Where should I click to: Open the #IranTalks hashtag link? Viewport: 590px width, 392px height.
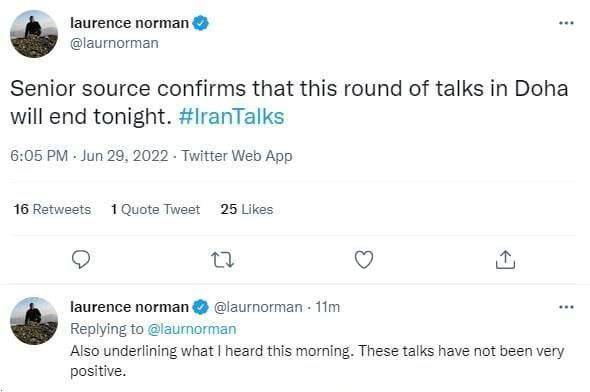coord(231,116)
